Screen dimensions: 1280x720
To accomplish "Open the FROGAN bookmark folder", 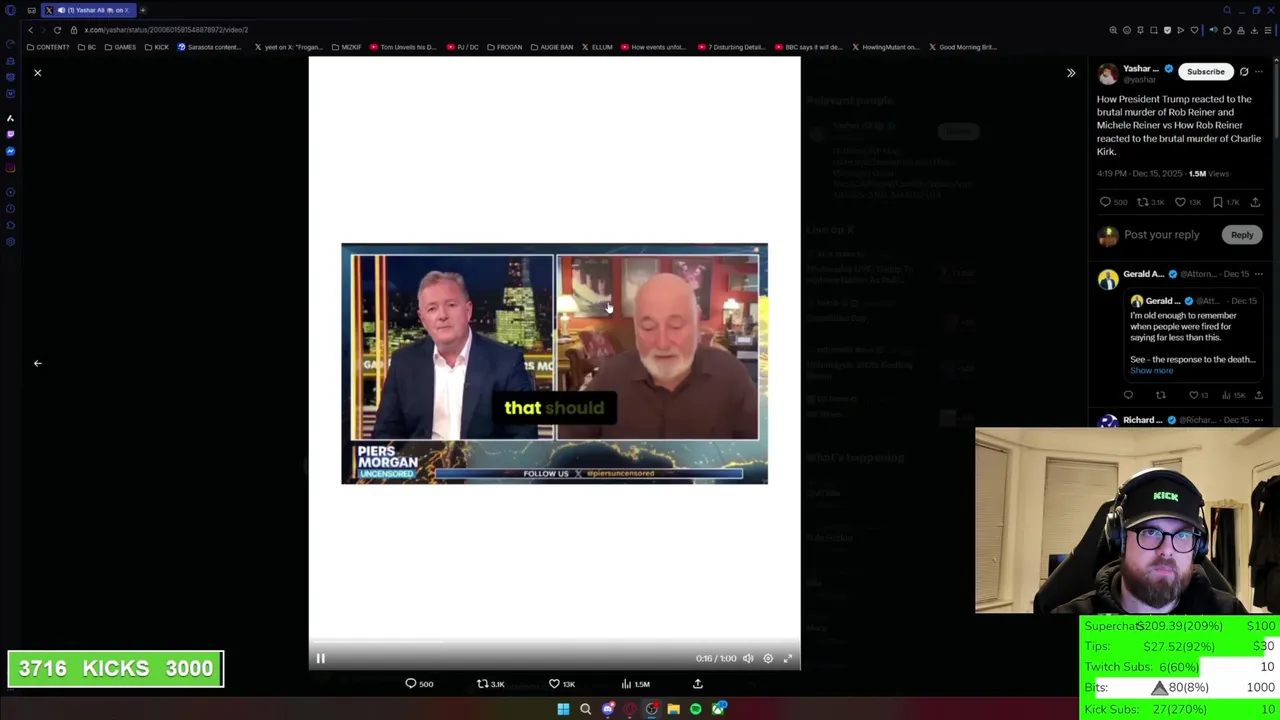I will [503, 47].
